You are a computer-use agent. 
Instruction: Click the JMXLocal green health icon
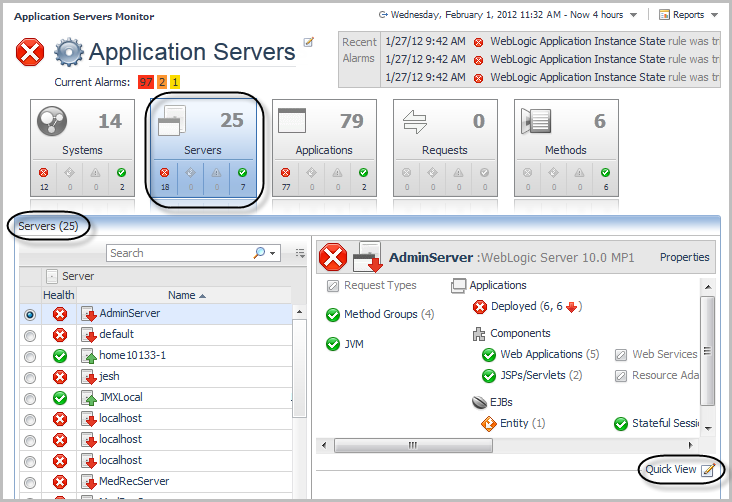tap(60, 398)
